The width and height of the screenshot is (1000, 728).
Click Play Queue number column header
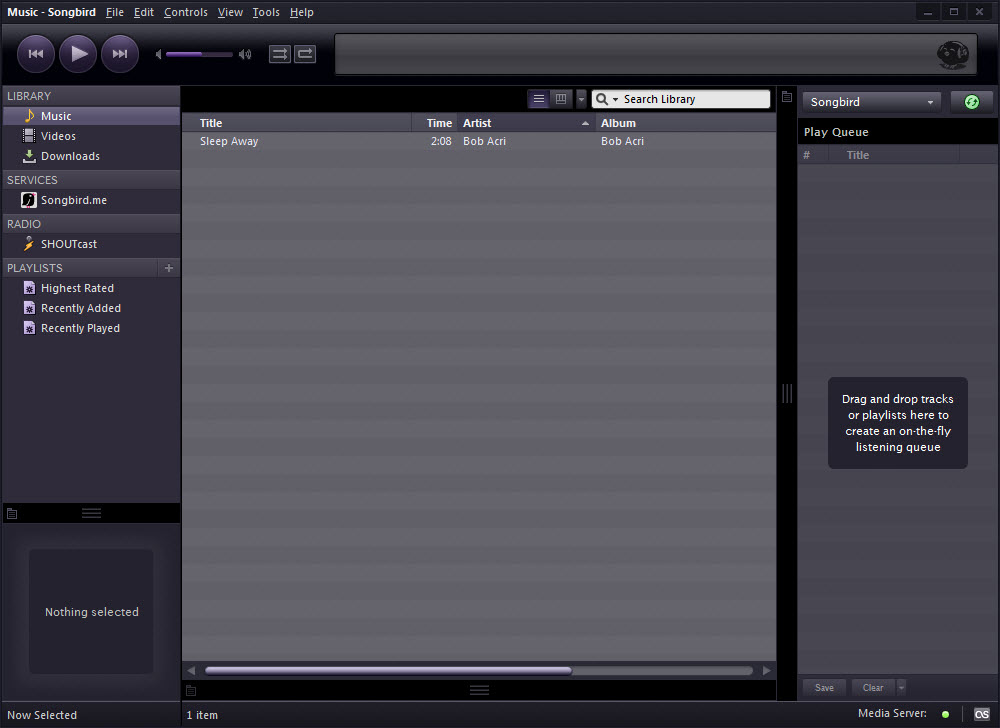[813, 155]
